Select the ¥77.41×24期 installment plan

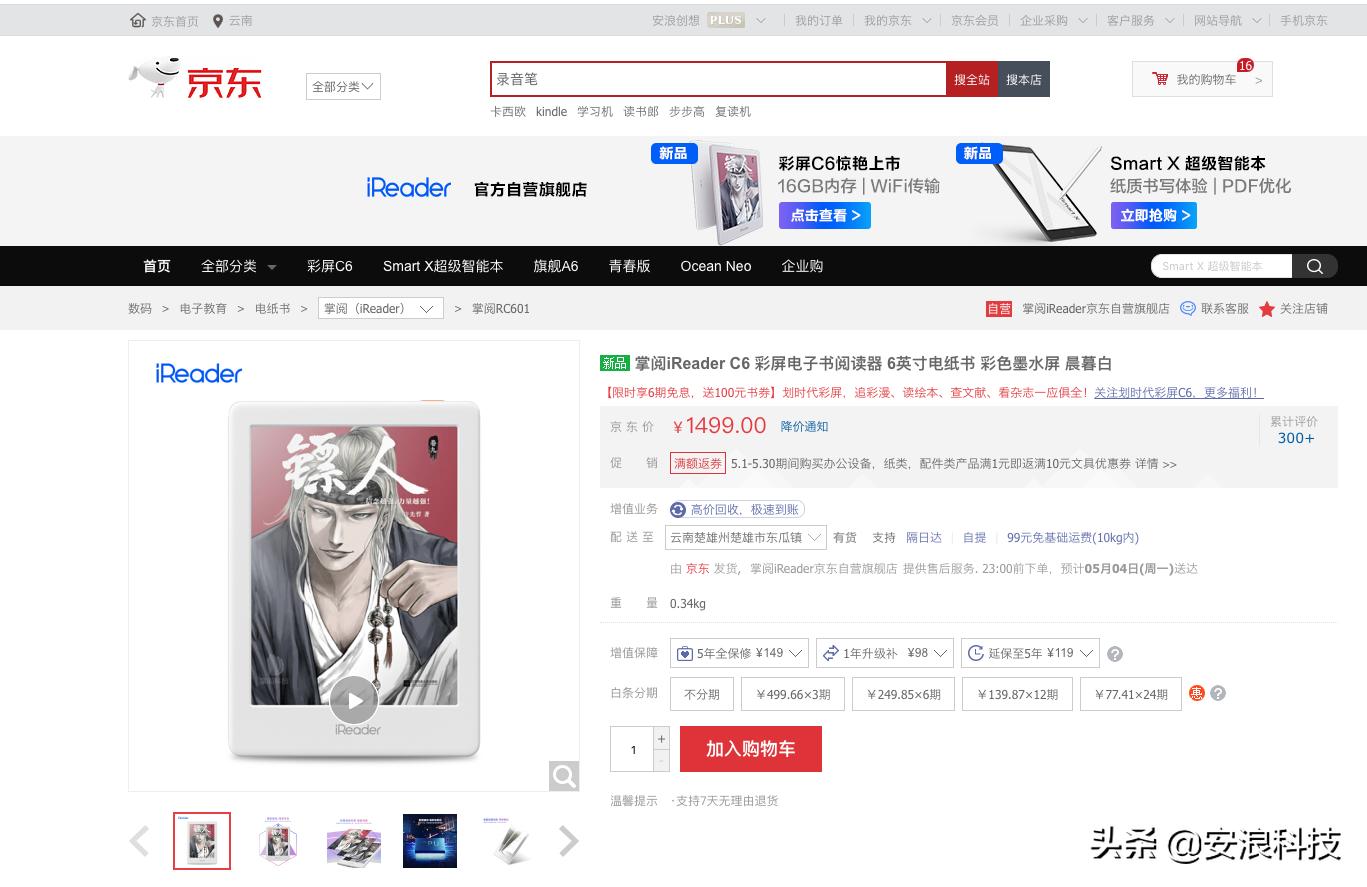point(1130,693)
